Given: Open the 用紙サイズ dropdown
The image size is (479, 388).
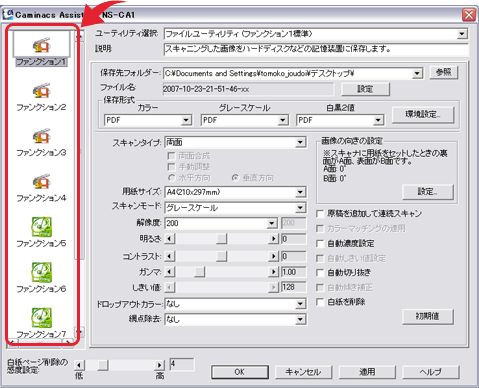Looking at the screenshot, I should tap(300, 192).
